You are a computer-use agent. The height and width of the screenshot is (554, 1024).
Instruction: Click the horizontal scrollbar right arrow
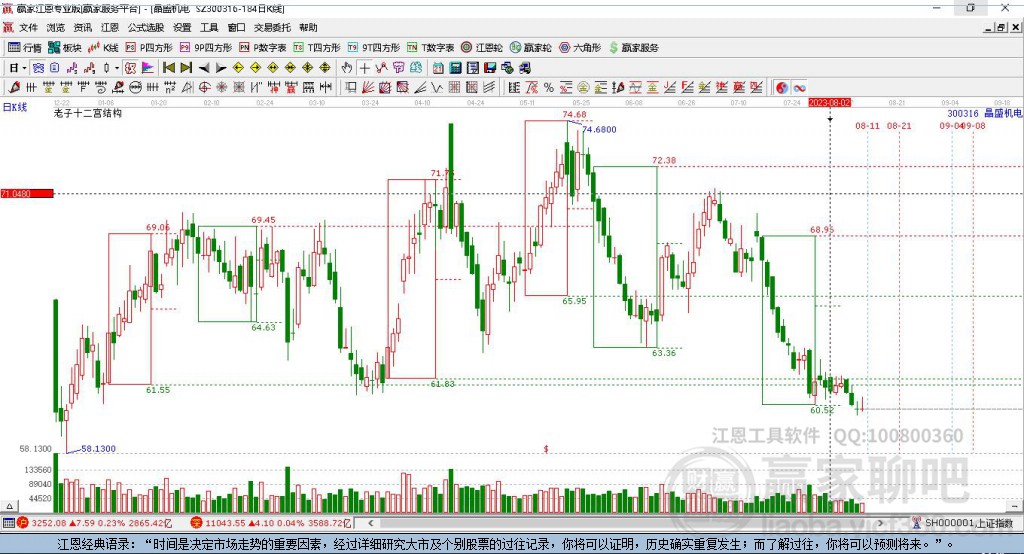[x=880, y=523]
